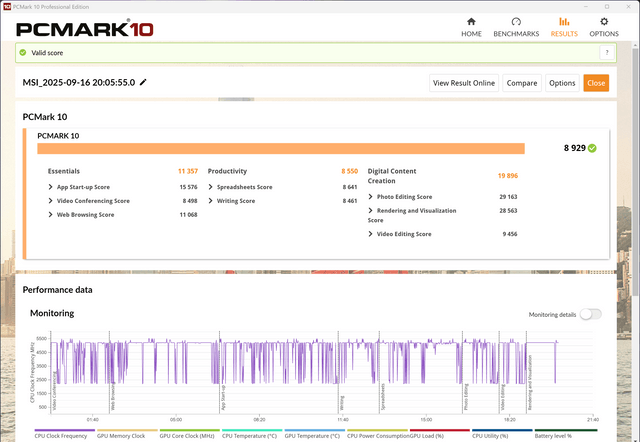Expand Rendering and Visualization Score
The height and width of the screenshot is (442, 640).
coord(370,211)
